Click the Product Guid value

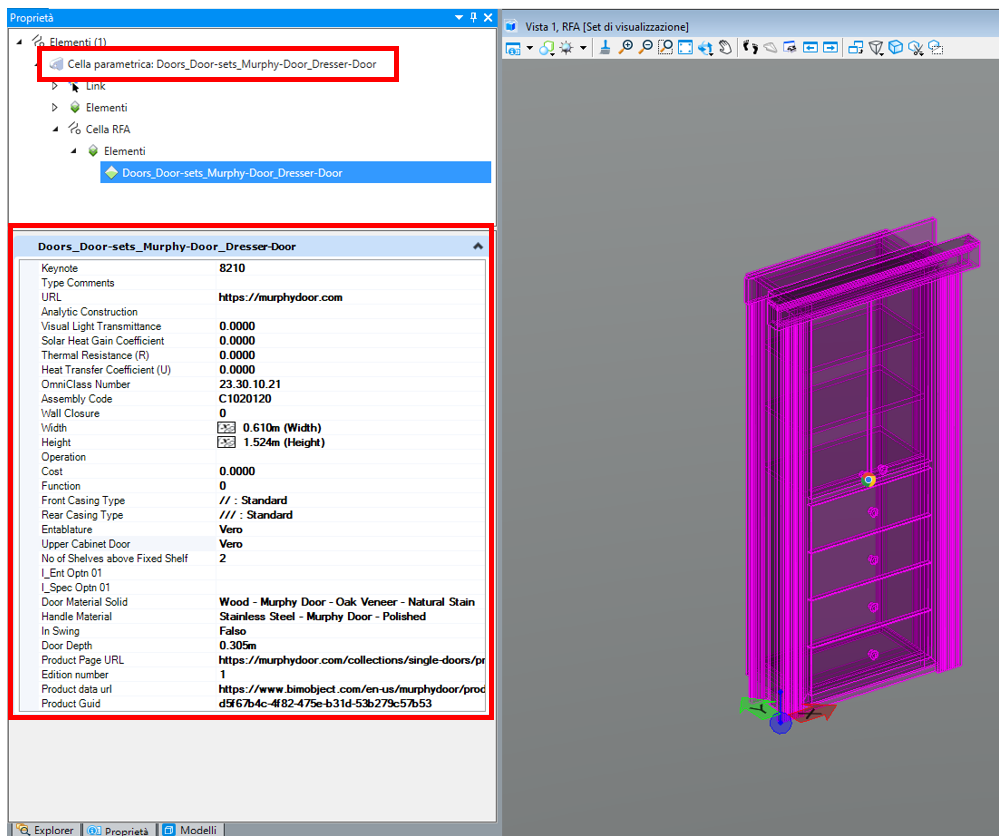[x=325, y=703]
